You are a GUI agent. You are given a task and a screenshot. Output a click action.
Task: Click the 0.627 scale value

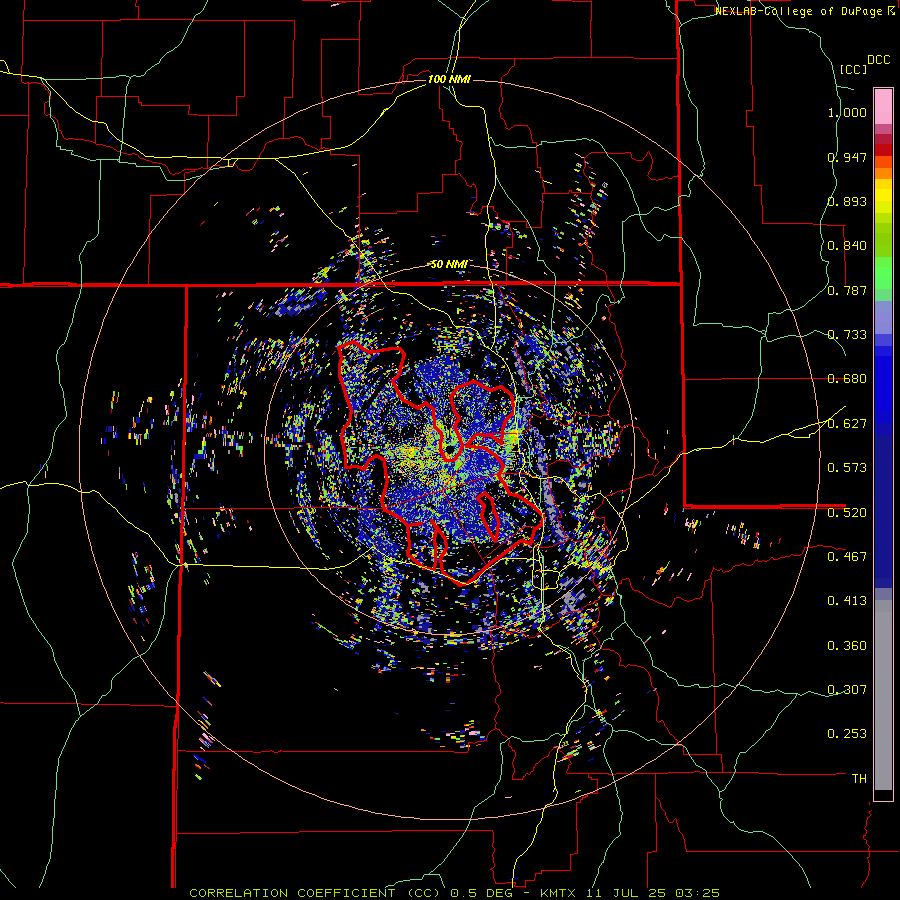[847, 423]
